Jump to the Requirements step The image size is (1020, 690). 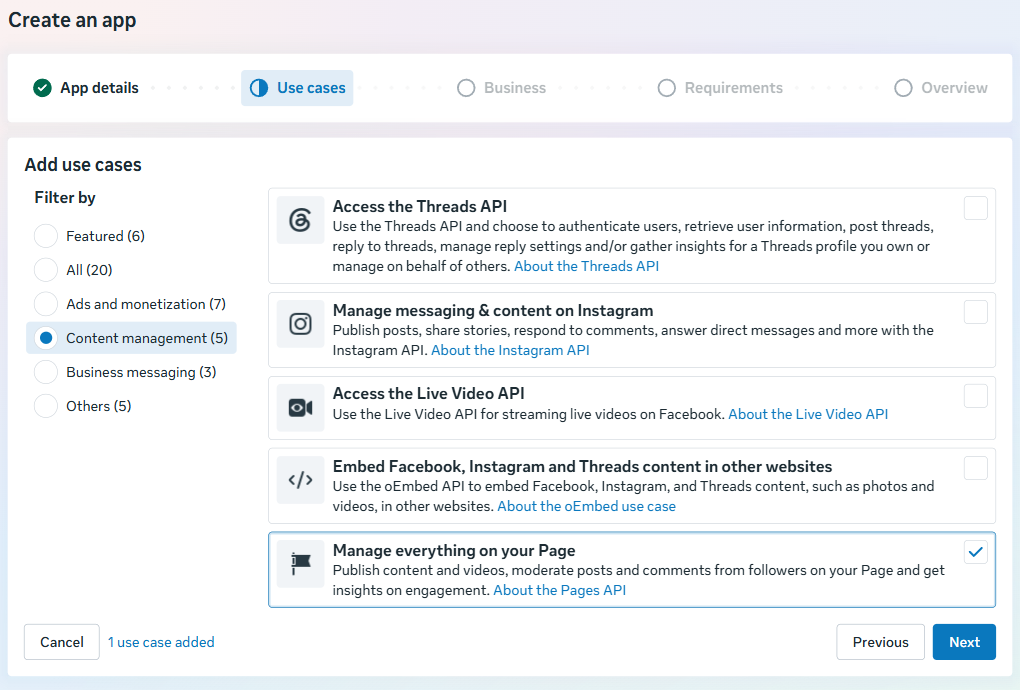(x=720, y=88)
